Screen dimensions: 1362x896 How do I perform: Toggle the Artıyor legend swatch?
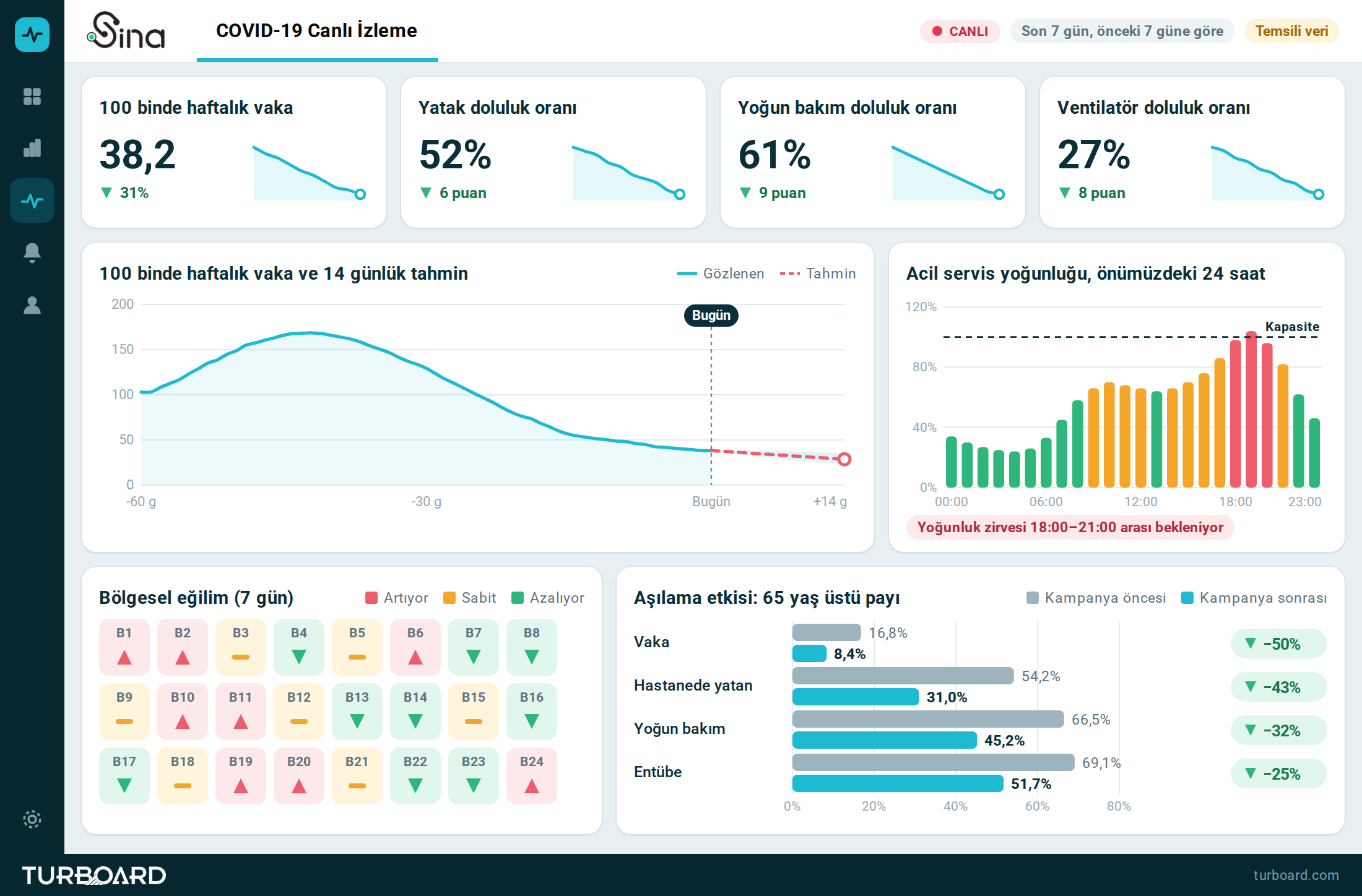[371, 598]
